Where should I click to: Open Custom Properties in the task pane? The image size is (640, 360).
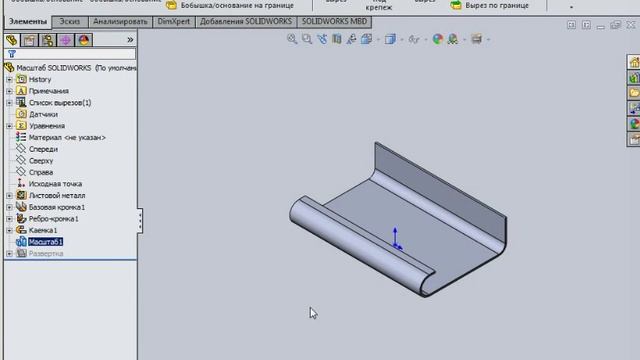click(x=634, y=140)
